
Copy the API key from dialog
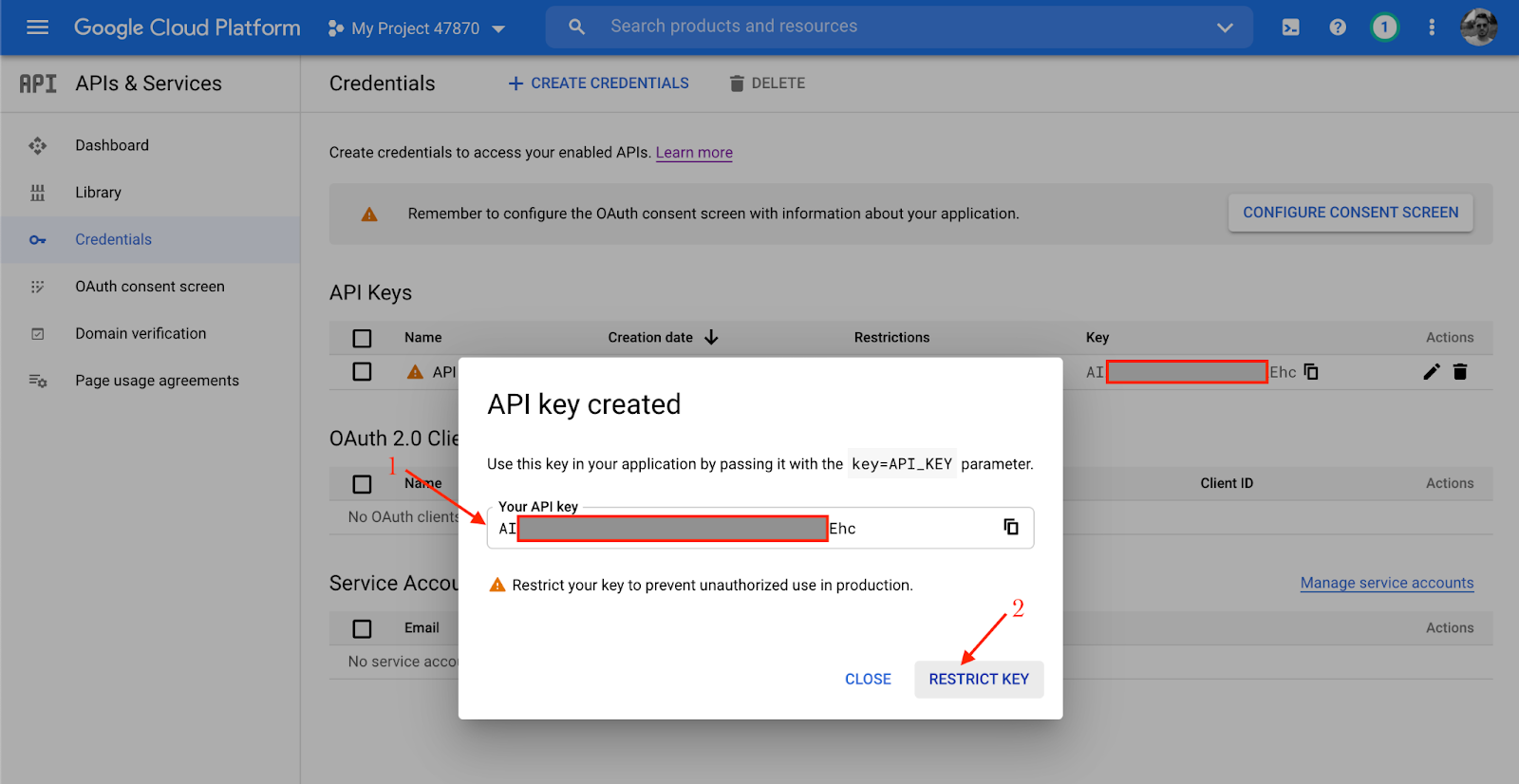pyautogui.click(x=1011, y=527)
